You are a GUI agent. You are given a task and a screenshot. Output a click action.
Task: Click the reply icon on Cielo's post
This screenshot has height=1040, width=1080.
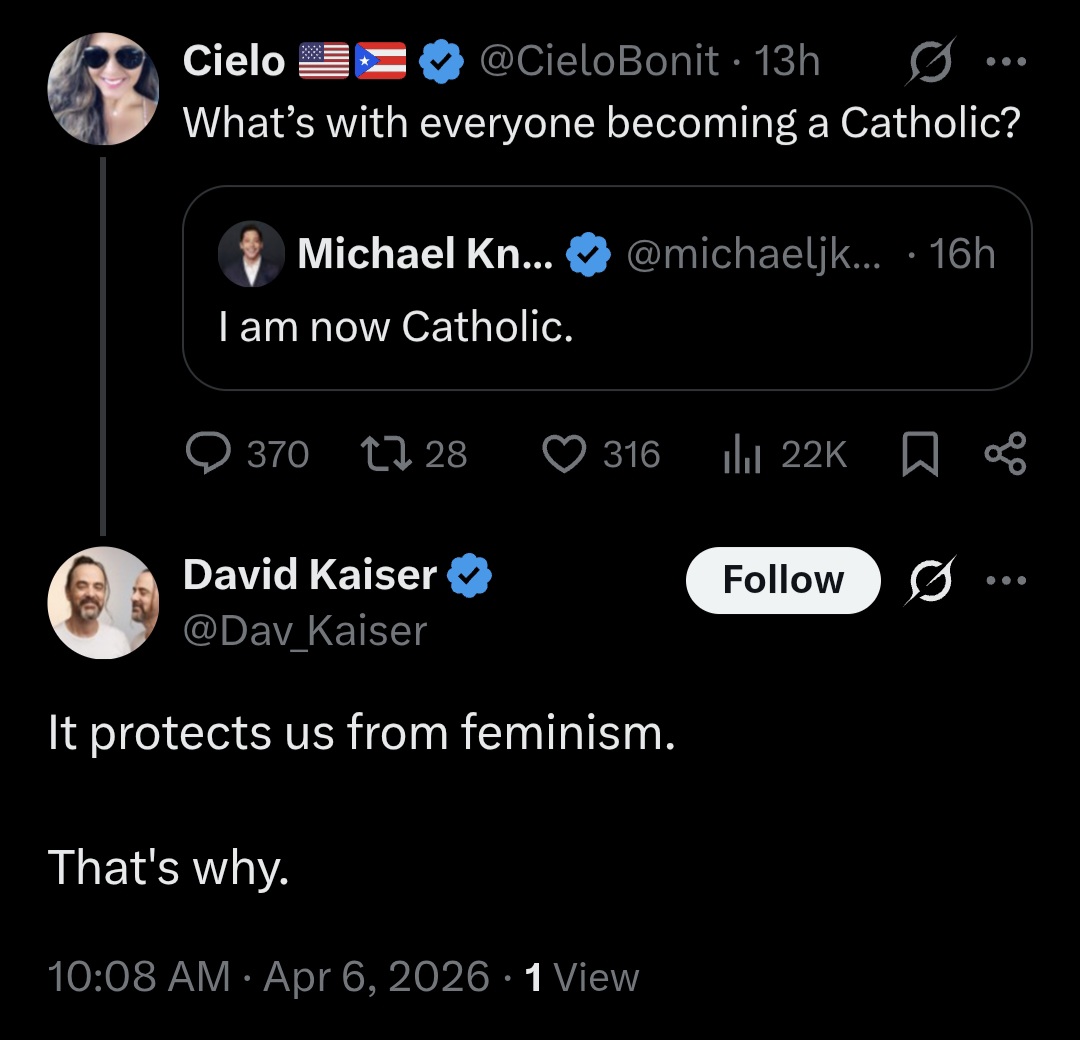(x=208, y=455)
